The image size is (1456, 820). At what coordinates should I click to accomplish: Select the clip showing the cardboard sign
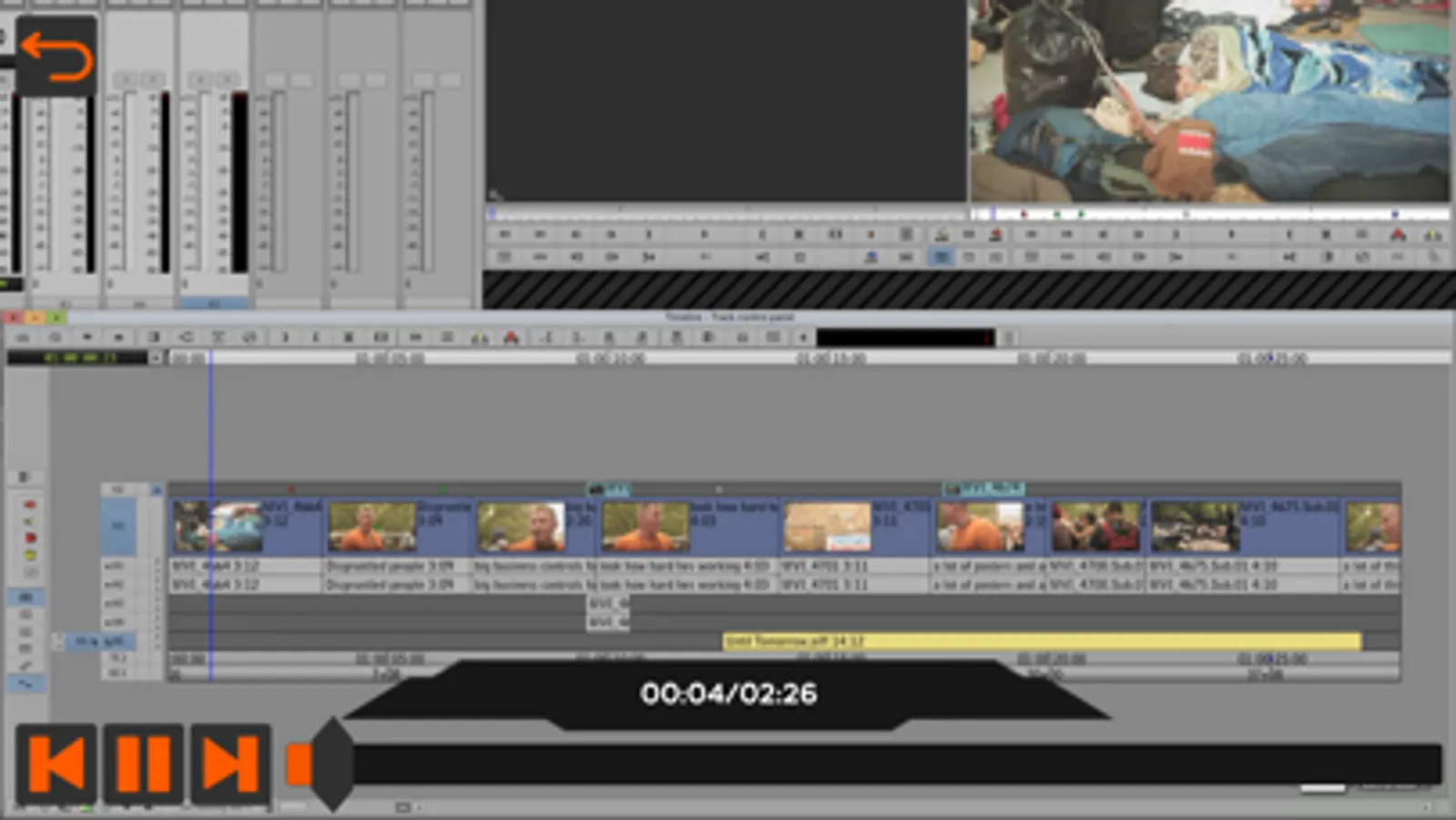point(856,526)
